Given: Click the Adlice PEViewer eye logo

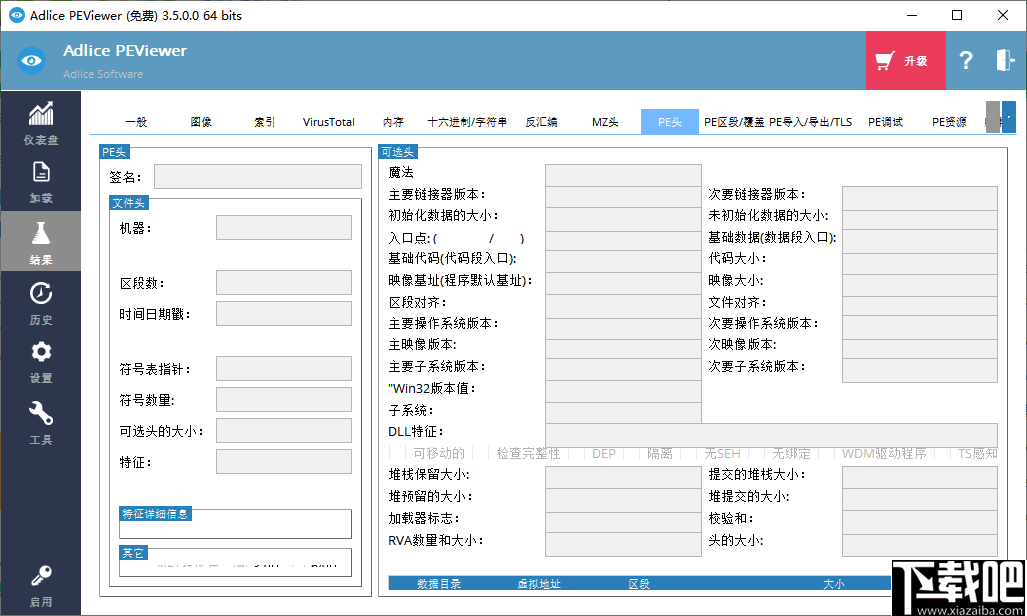Looking at the screenshot, I should 29,60.
